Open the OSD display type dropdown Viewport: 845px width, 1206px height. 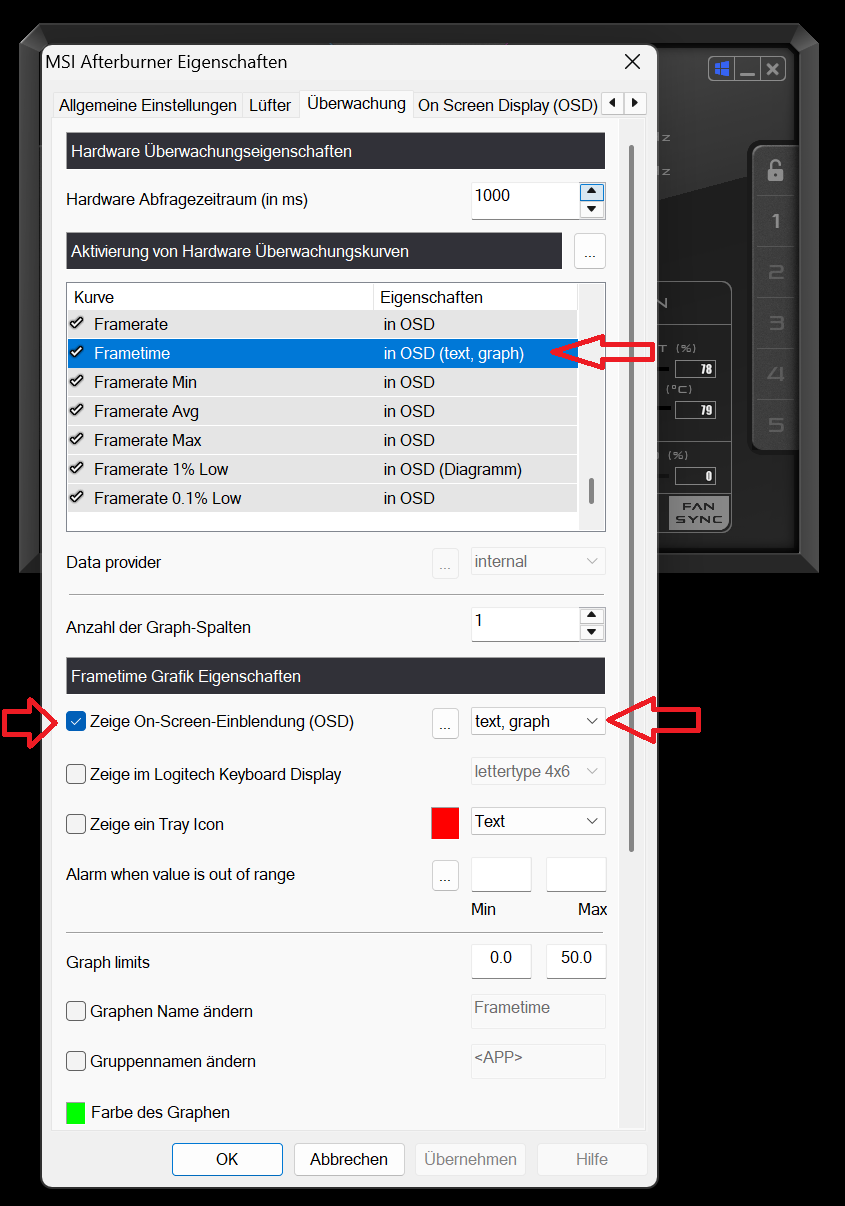(x=538, y=721)
